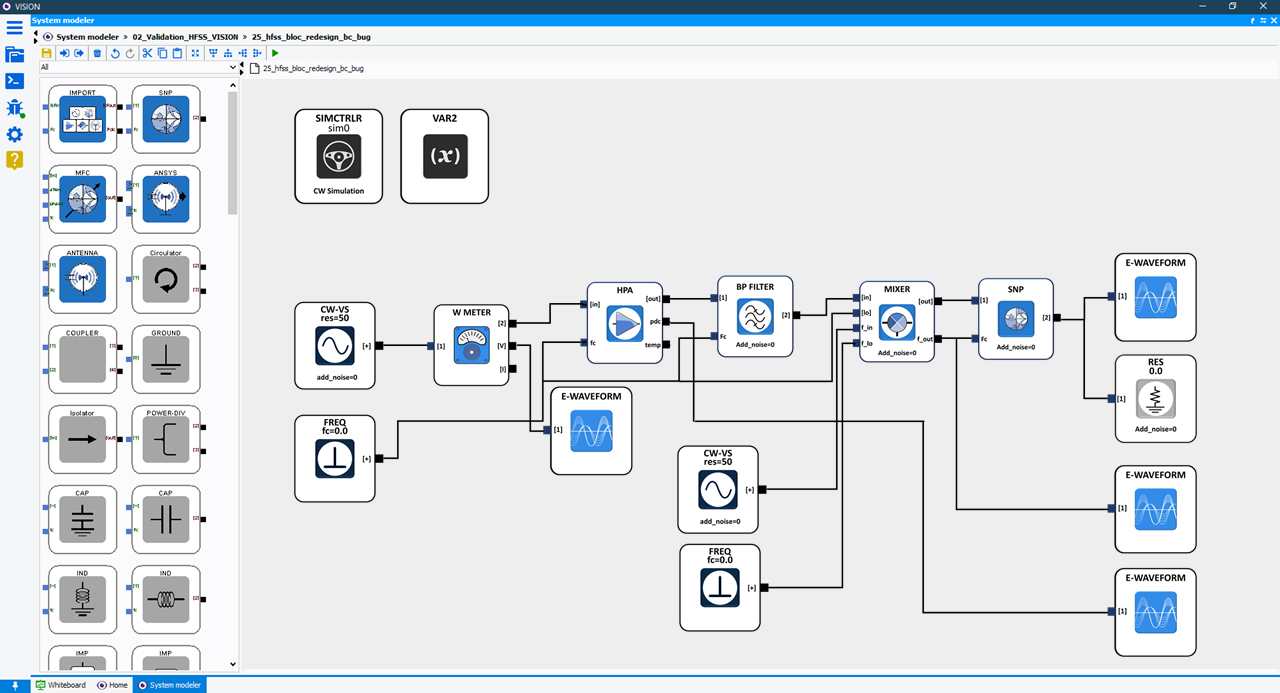This screenshot has width=1280, height=693.
Task: Toggle the pin icon in status bar
Action: (x=15, y=685)
